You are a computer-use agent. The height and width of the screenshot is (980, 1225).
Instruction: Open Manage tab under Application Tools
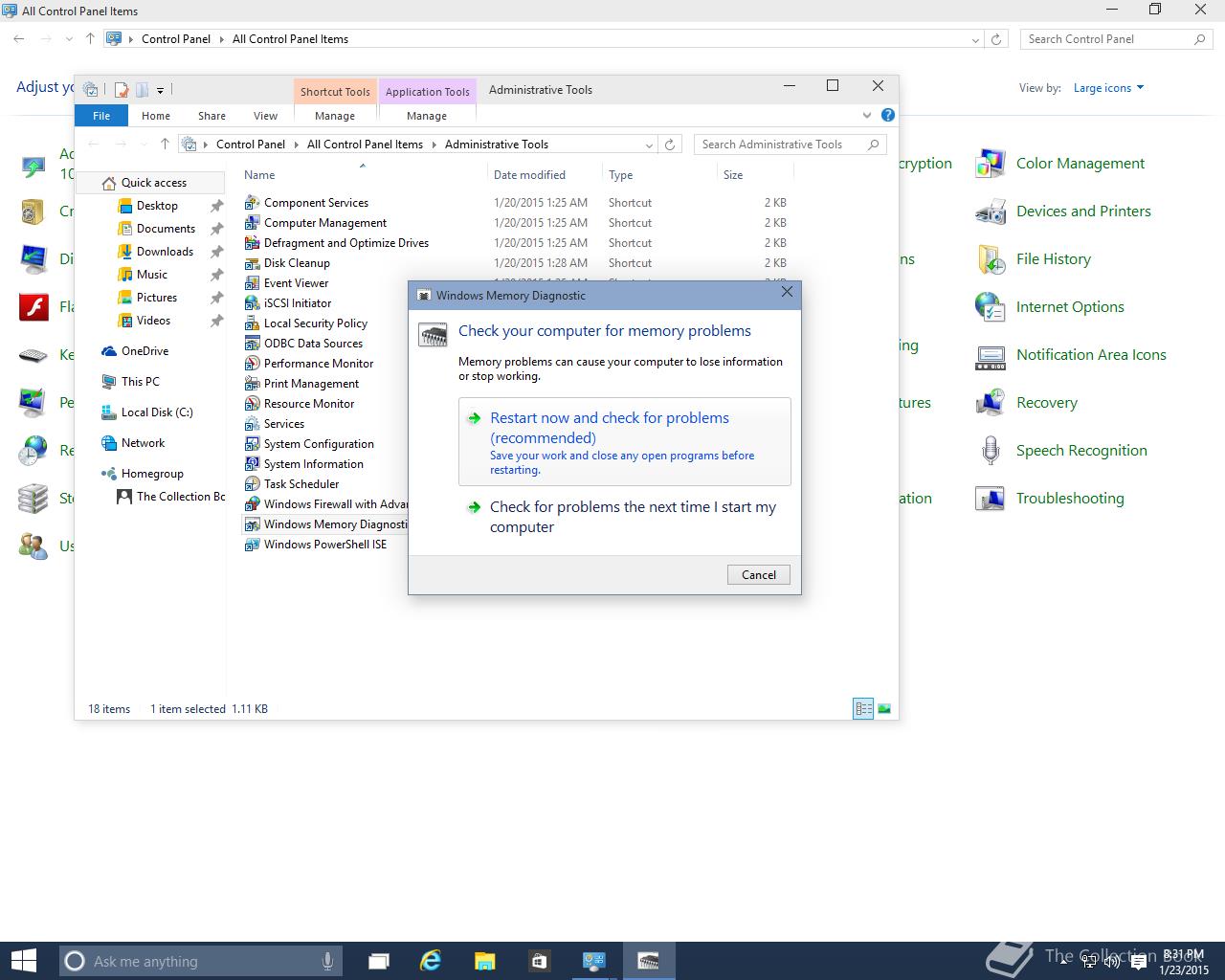427,116
